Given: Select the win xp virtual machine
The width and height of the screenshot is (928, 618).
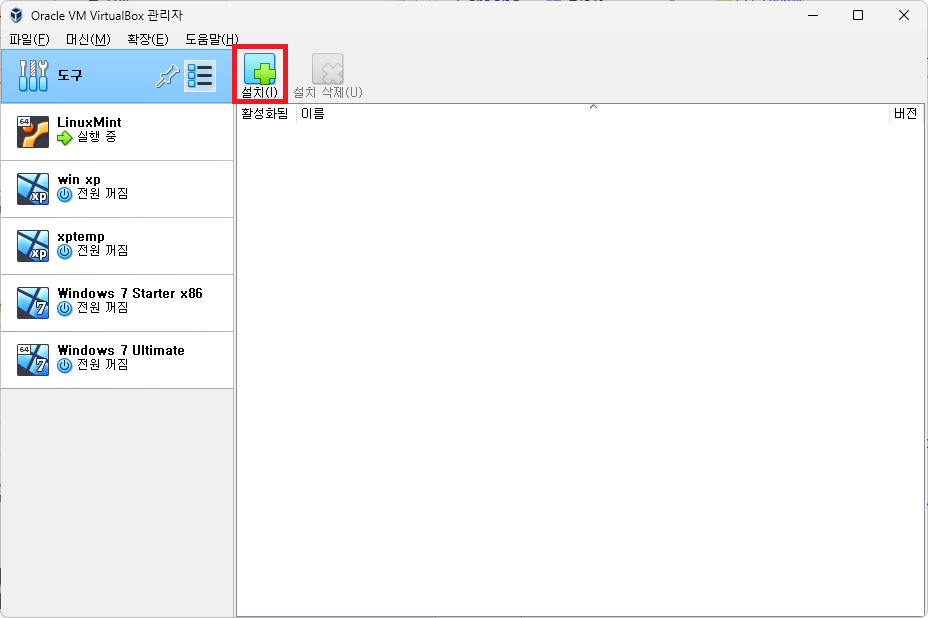Looking at the screenshot, I should click(117, 189).
